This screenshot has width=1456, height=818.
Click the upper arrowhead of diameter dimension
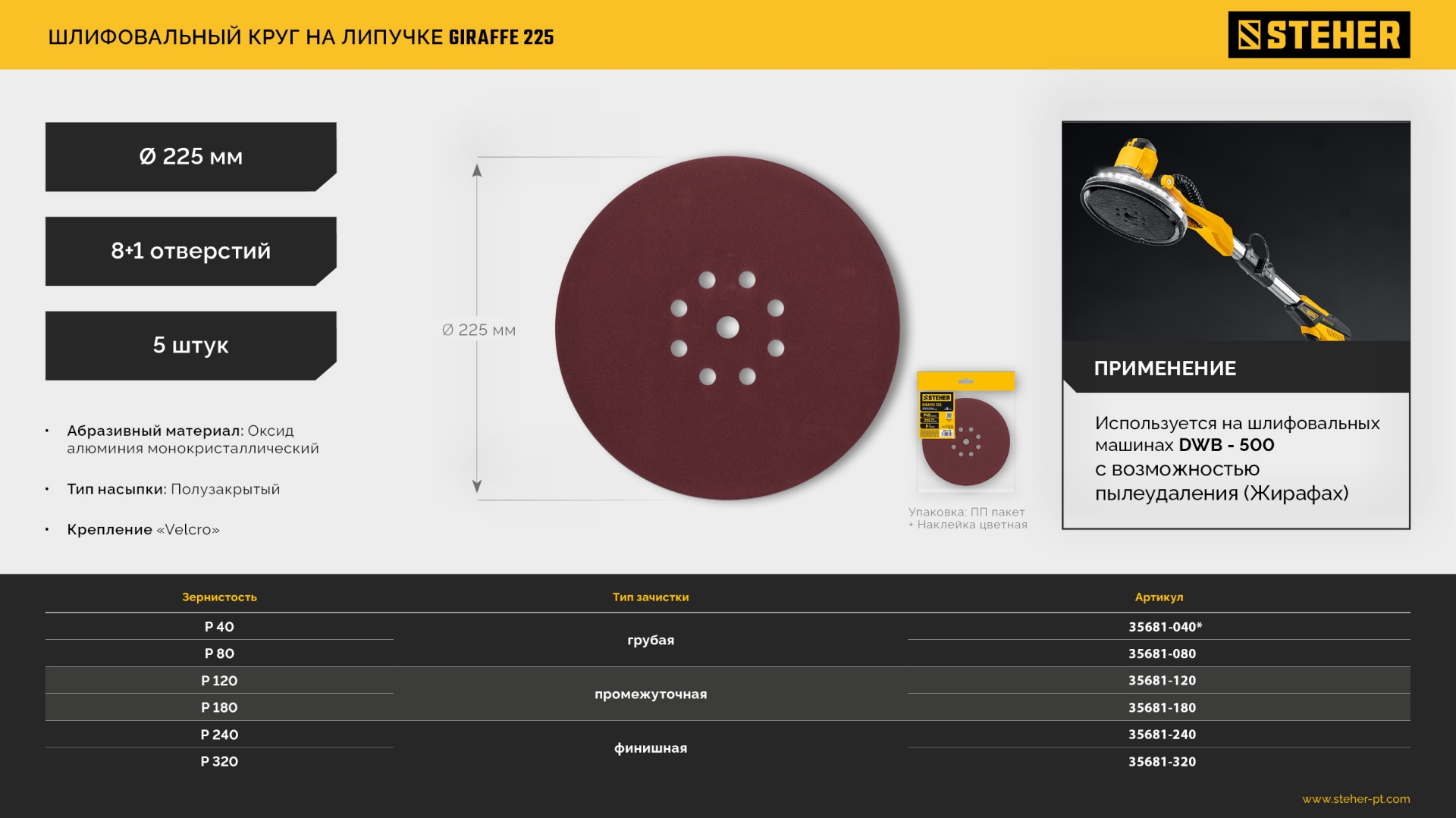tap(477, 171)
